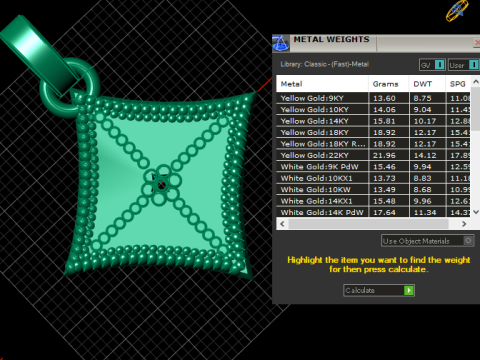Click the 13.60 grams value
Screen dimensions: 480x360
click(x=384, y=98)
